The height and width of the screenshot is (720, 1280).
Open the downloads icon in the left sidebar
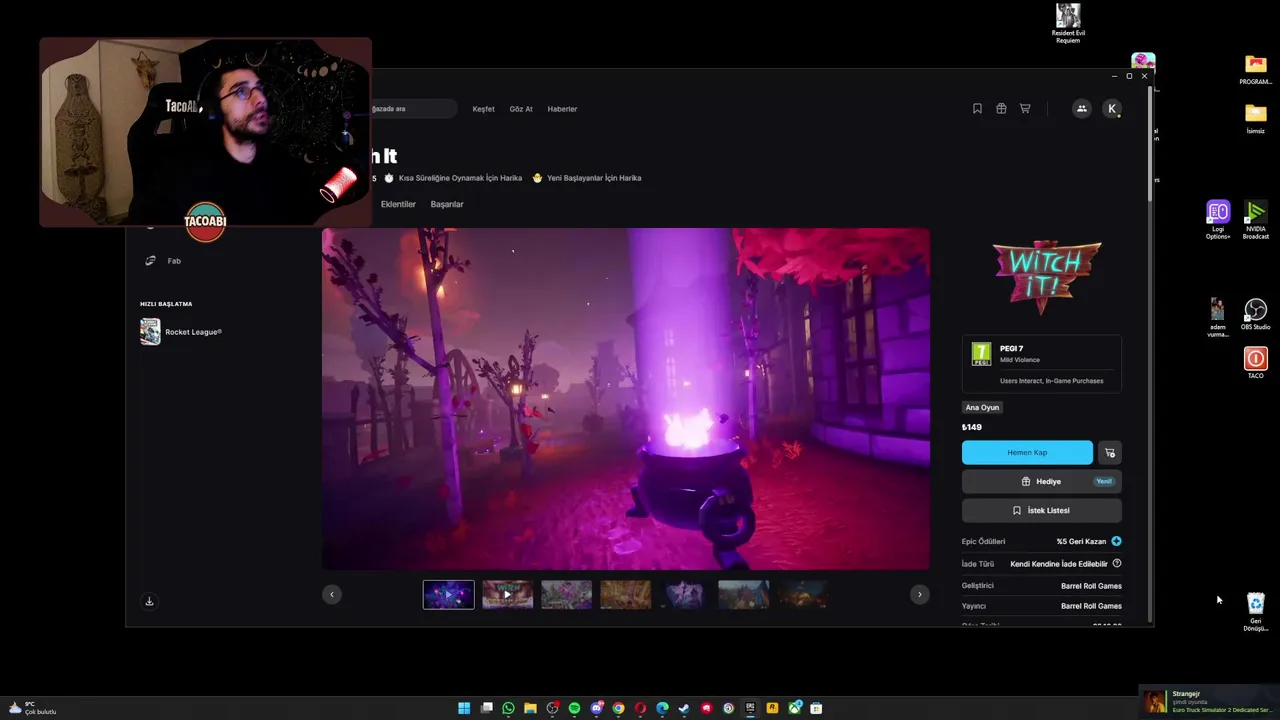(149, 601)
